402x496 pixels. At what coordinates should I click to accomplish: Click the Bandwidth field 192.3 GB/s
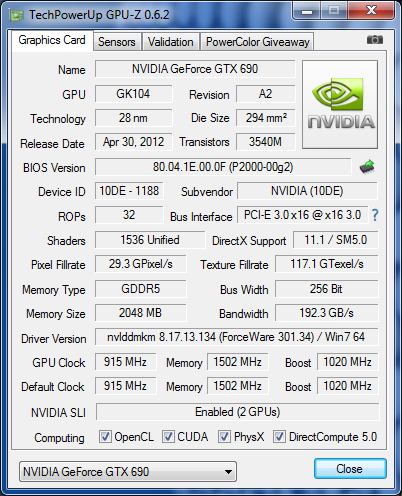pyautogui.click(x=327, y=313)
